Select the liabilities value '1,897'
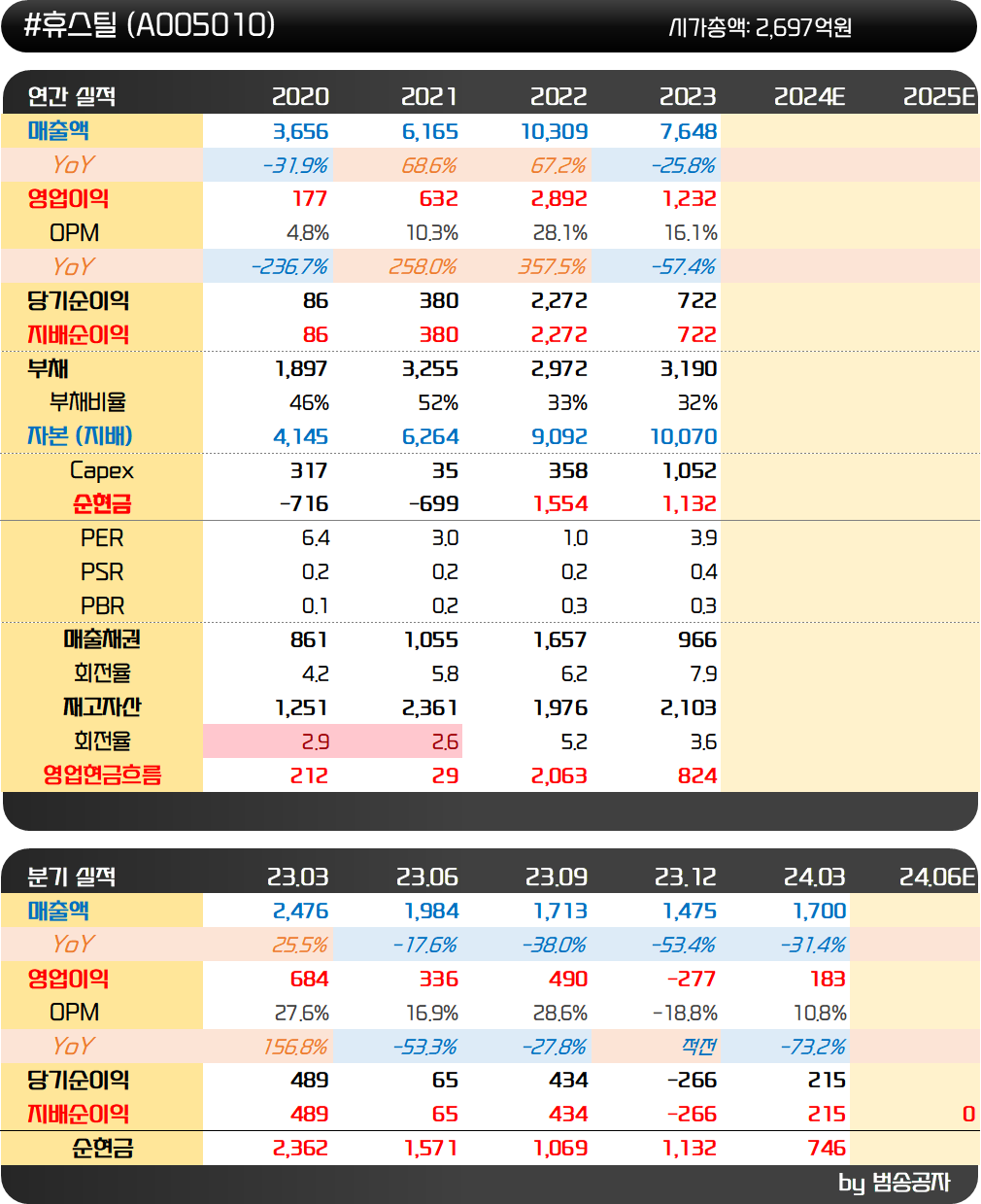Screen dimensions: 981x1204 (x=302, y=368)
